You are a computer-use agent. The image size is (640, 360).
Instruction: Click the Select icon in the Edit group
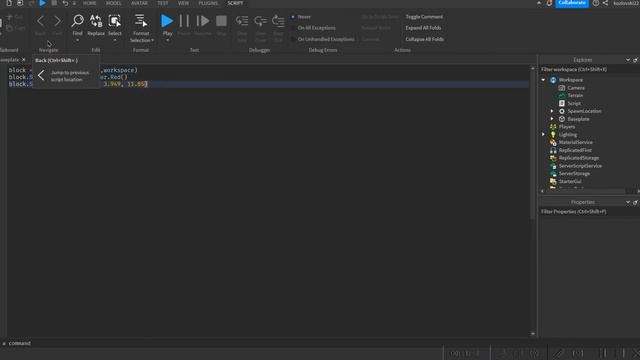click(x=115, y=20)
